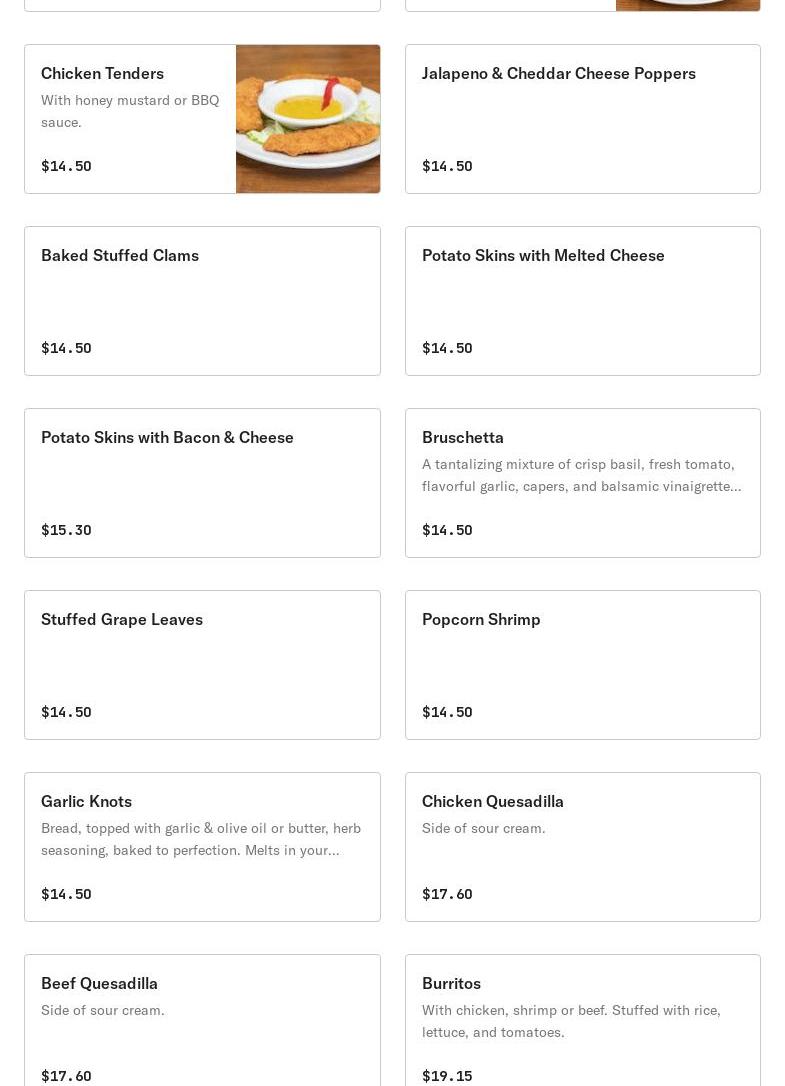The image size is (785, 1086).
Task: Click the Burritos menu item
Action: click(451, 984)
